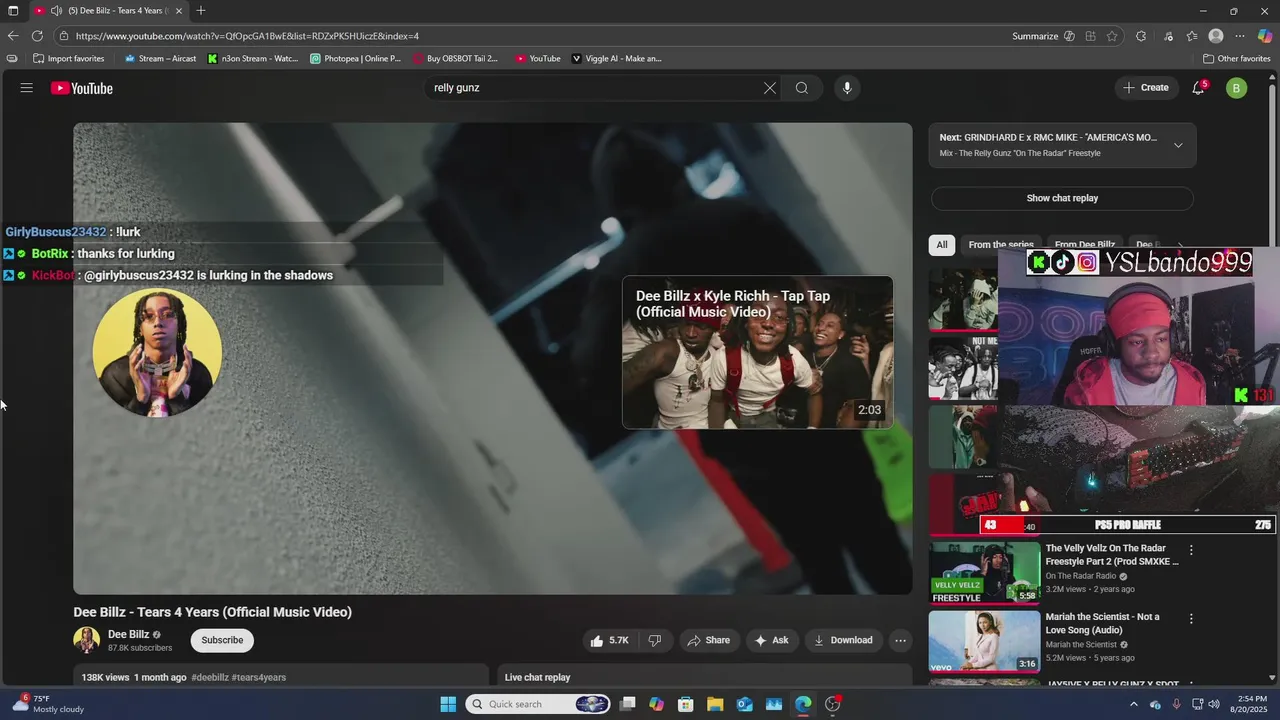Open the Copilot sidebar icon
This screenshot has height=720, width=1280.
[1265, 36]
